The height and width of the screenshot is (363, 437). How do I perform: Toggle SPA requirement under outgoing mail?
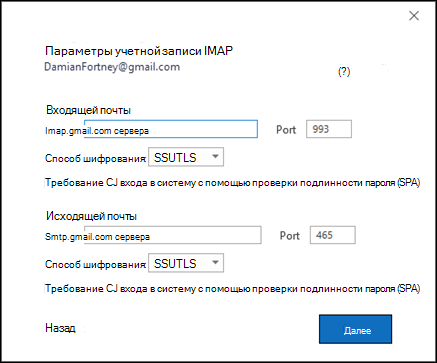click(x=232, y=288)
